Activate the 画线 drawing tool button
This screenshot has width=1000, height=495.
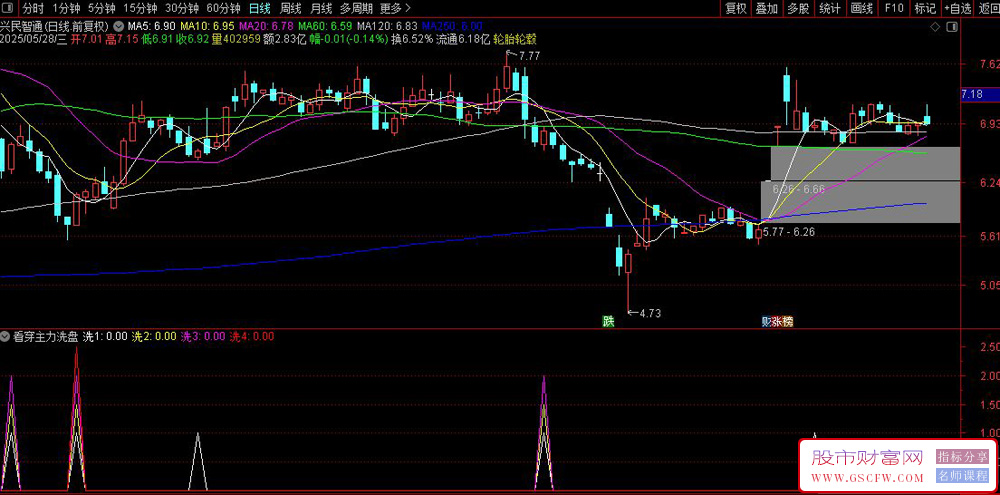coord(861,8)
